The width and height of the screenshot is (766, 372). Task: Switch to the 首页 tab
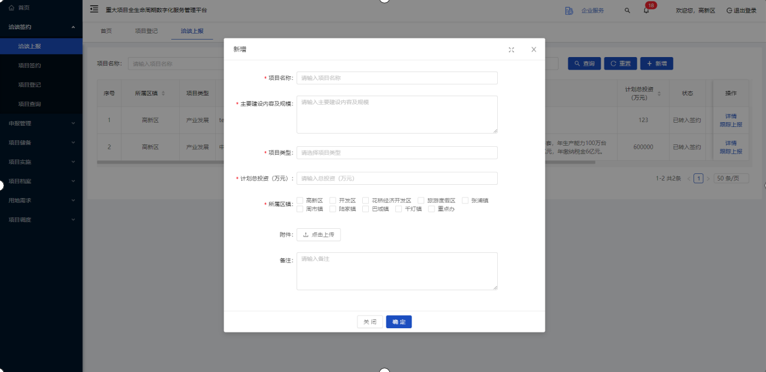(x=106, y=31)
